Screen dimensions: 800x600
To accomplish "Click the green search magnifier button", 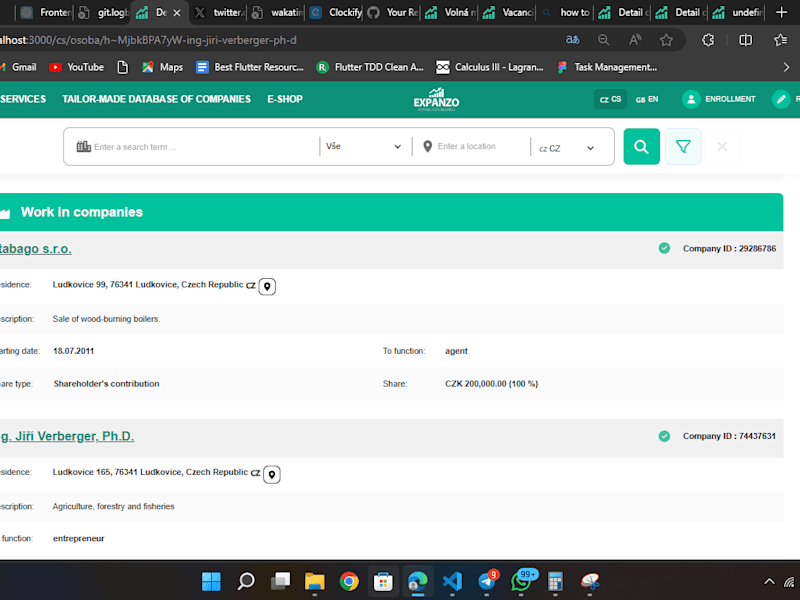I will coord(641,147).
